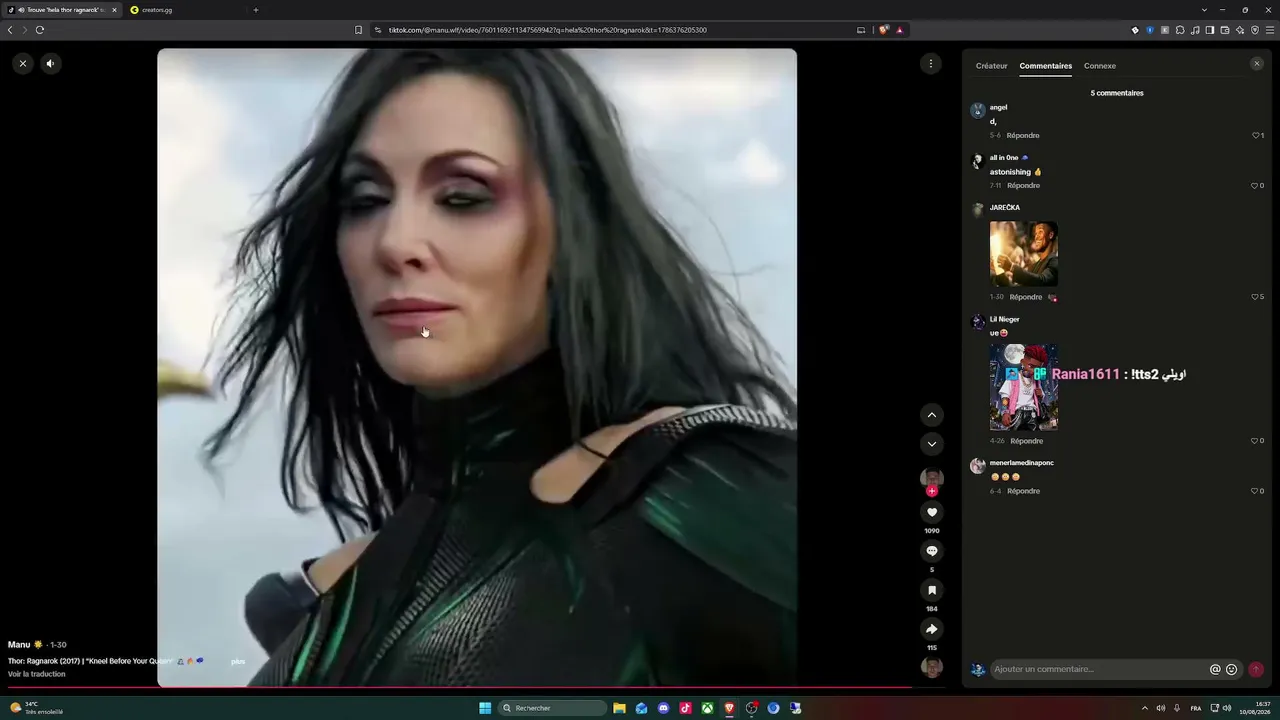Go back in the browser
The width and height of the screenshot is (1280, 720).
[10, 30]
